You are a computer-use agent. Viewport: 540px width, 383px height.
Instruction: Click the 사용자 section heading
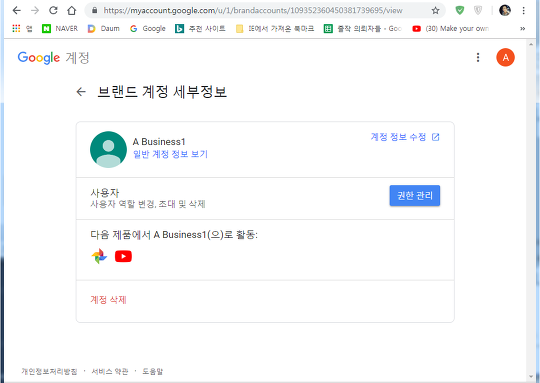[105, 193]
